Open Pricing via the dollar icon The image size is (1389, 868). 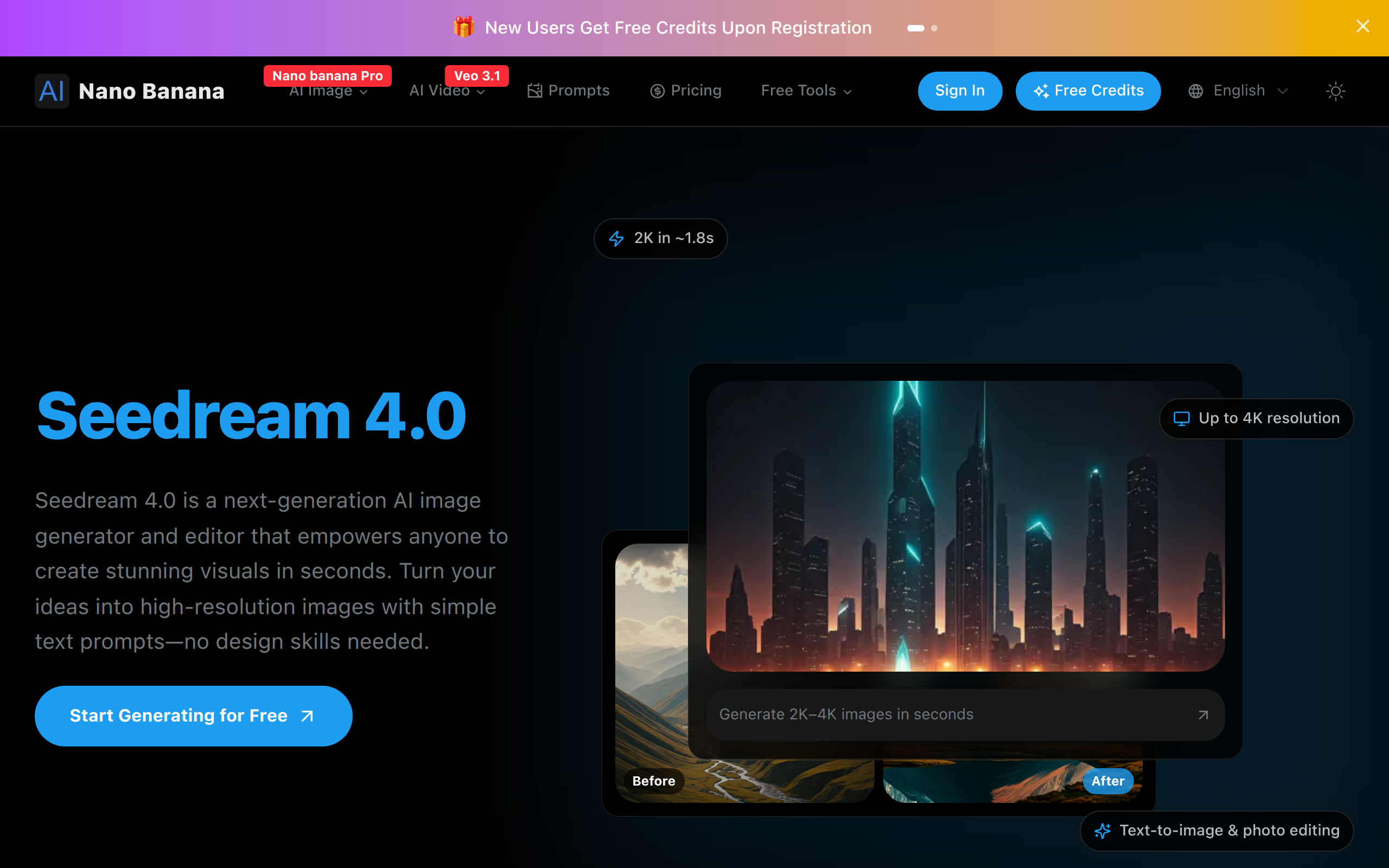(657, 91)
